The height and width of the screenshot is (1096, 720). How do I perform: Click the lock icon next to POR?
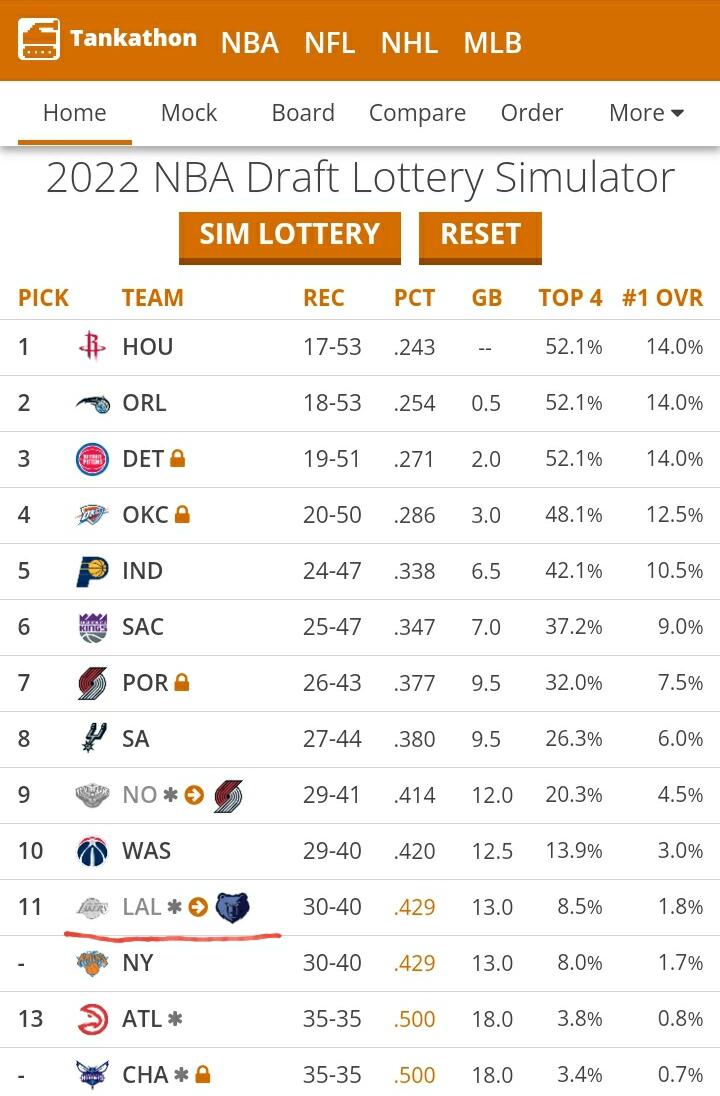181,683
